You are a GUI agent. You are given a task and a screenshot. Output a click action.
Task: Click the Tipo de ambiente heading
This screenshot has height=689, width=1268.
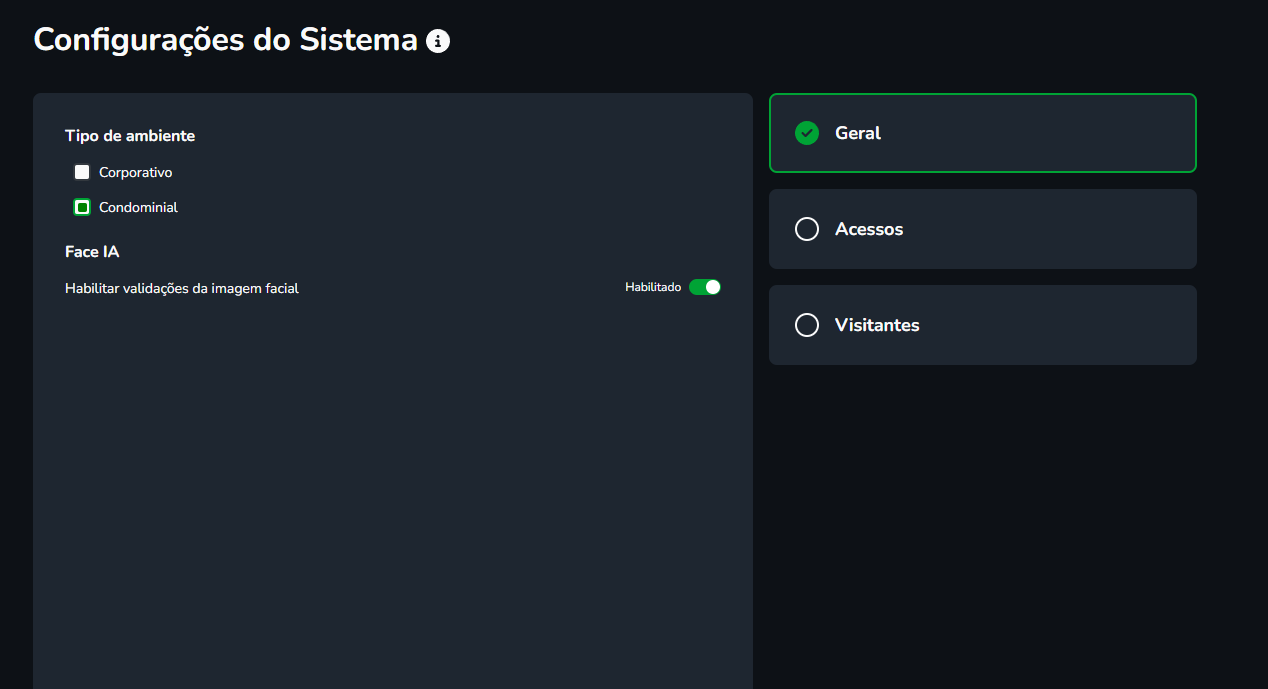coord(130,135)
